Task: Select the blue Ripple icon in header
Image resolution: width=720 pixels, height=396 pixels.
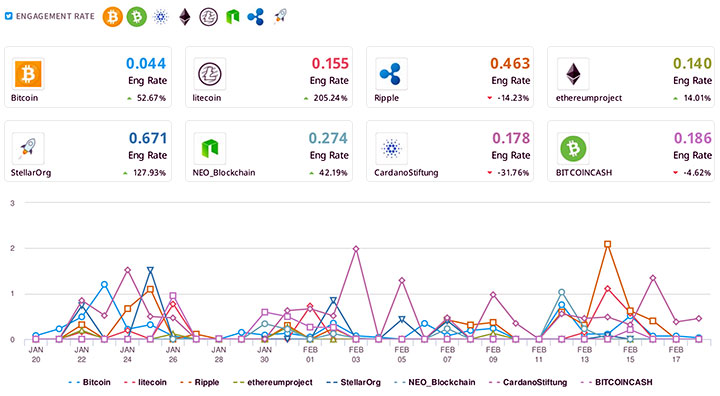Action: [x=256, y=17]
